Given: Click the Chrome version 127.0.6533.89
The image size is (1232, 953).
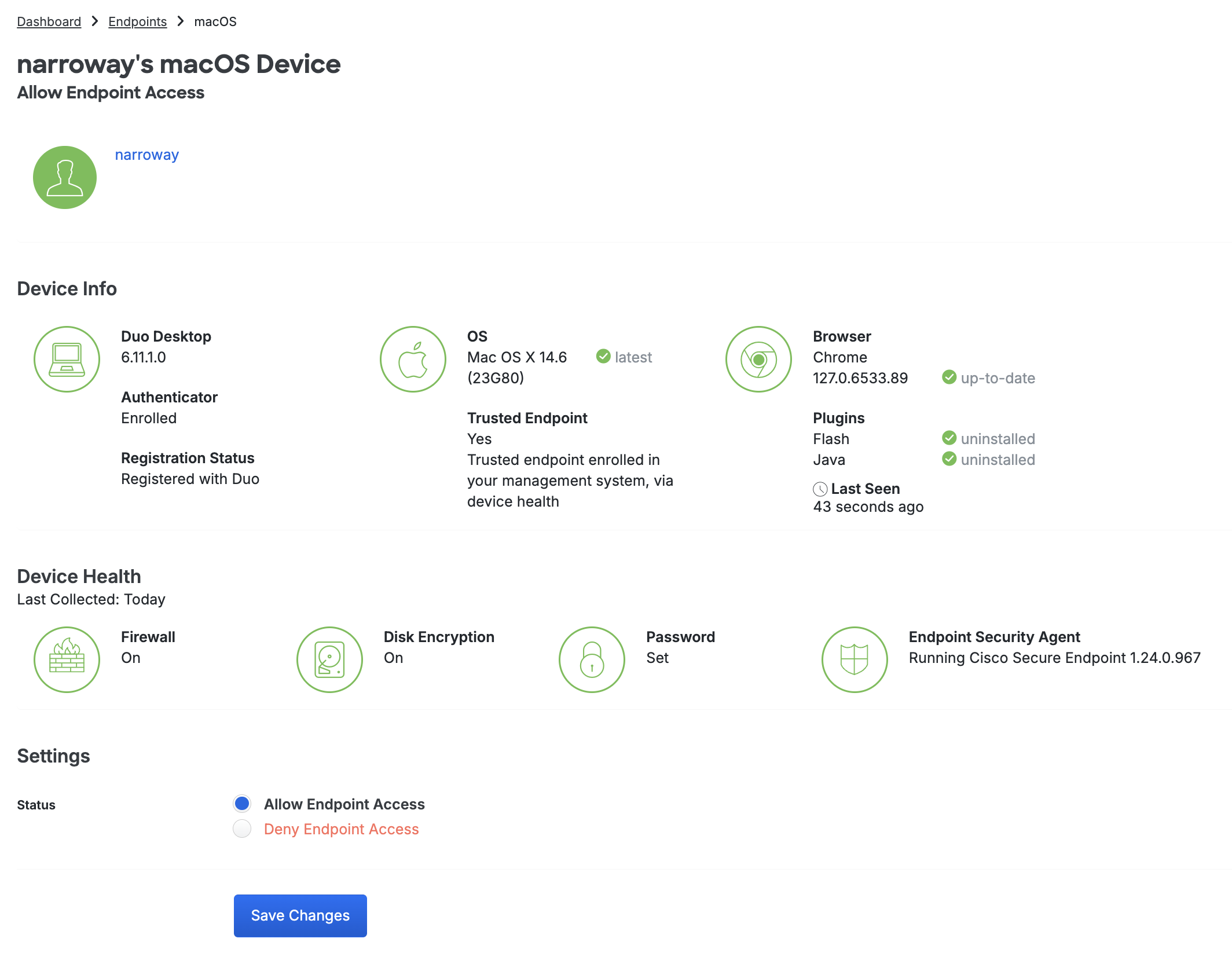Looking at the screenshot, I should click(860, 378).
